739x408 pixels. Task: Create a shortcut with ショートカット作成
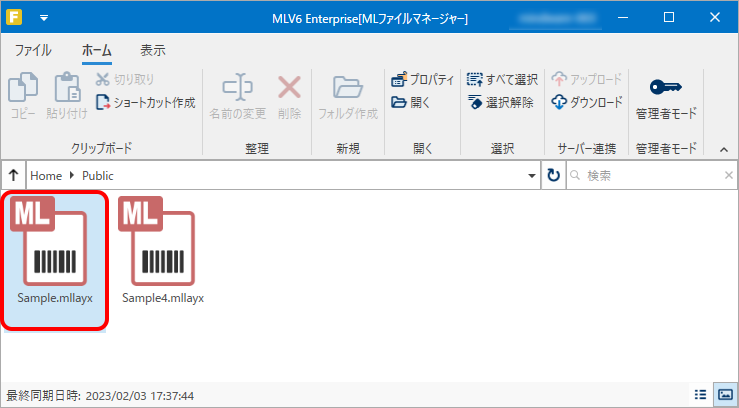[x=145, y=102]
